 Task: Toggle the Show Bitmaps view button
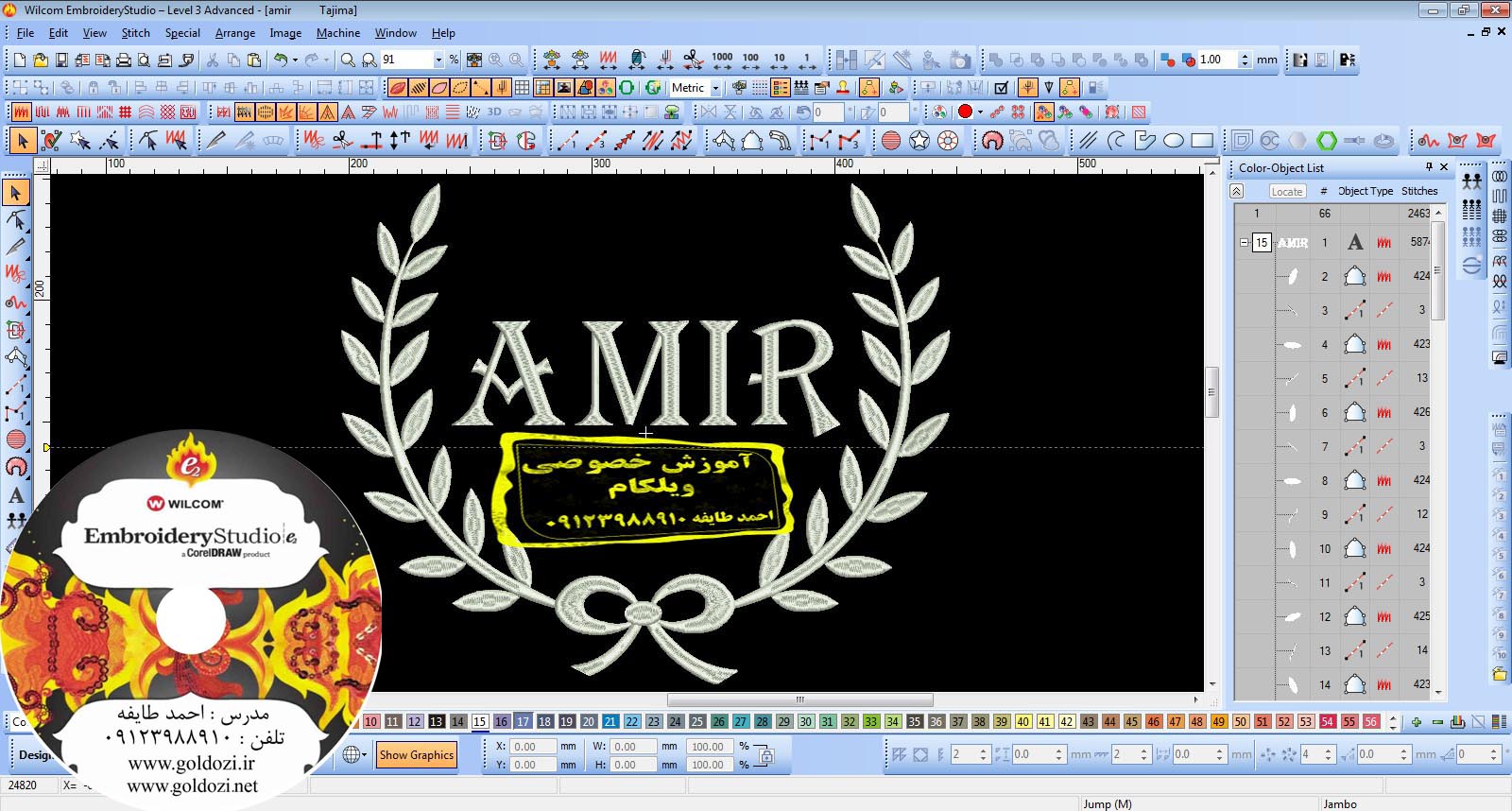(x=564, y=87)
